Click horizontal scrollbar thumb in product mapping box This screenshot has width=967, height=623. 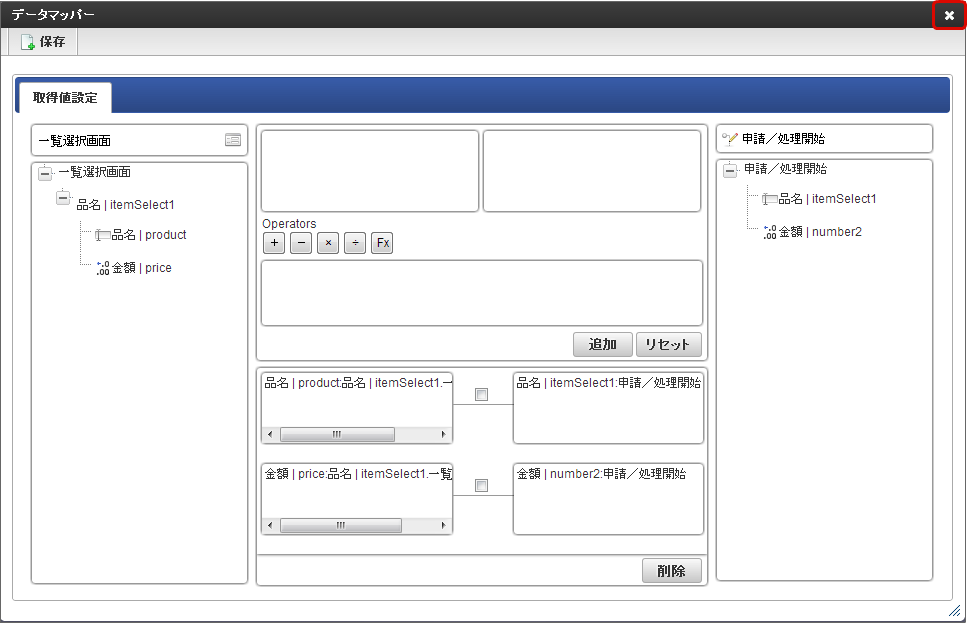337,434
